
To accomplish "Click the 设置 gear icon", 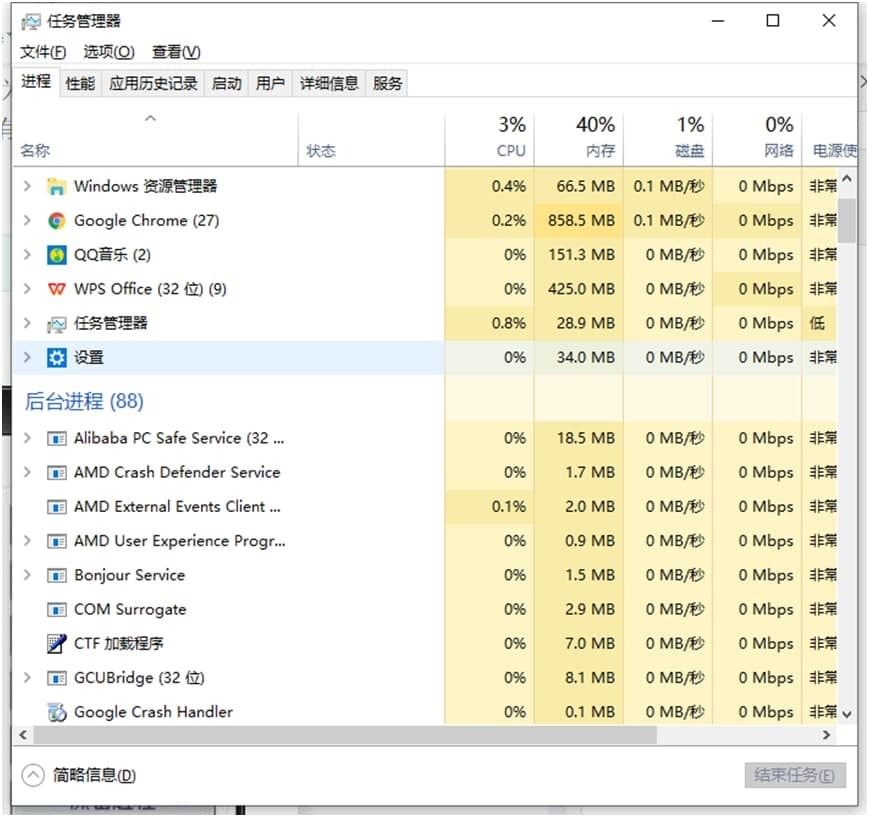I will [x=57, y=358].
